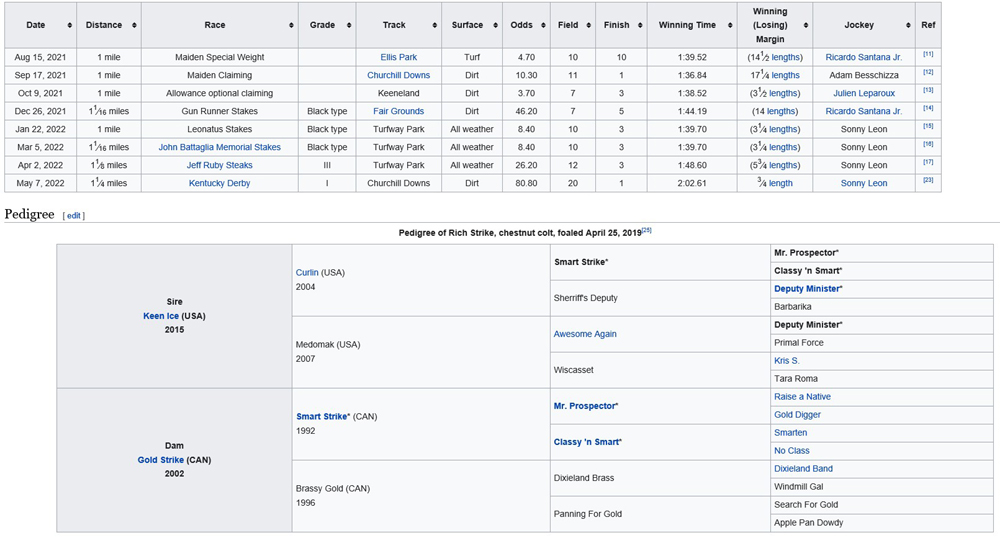Open reference [13] footnote
The image size is (1000, 538).
point(928,91)
